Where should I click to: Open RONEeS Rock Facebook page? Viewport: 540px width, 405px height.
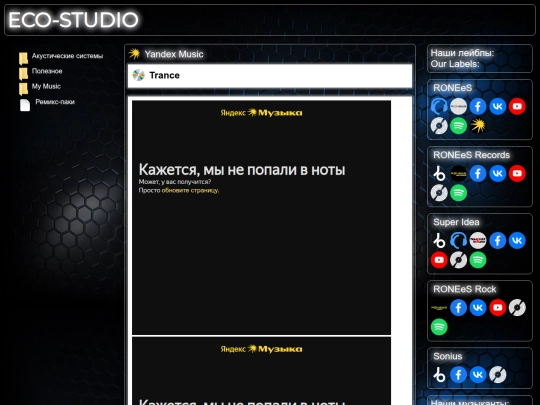click(458, 308)
